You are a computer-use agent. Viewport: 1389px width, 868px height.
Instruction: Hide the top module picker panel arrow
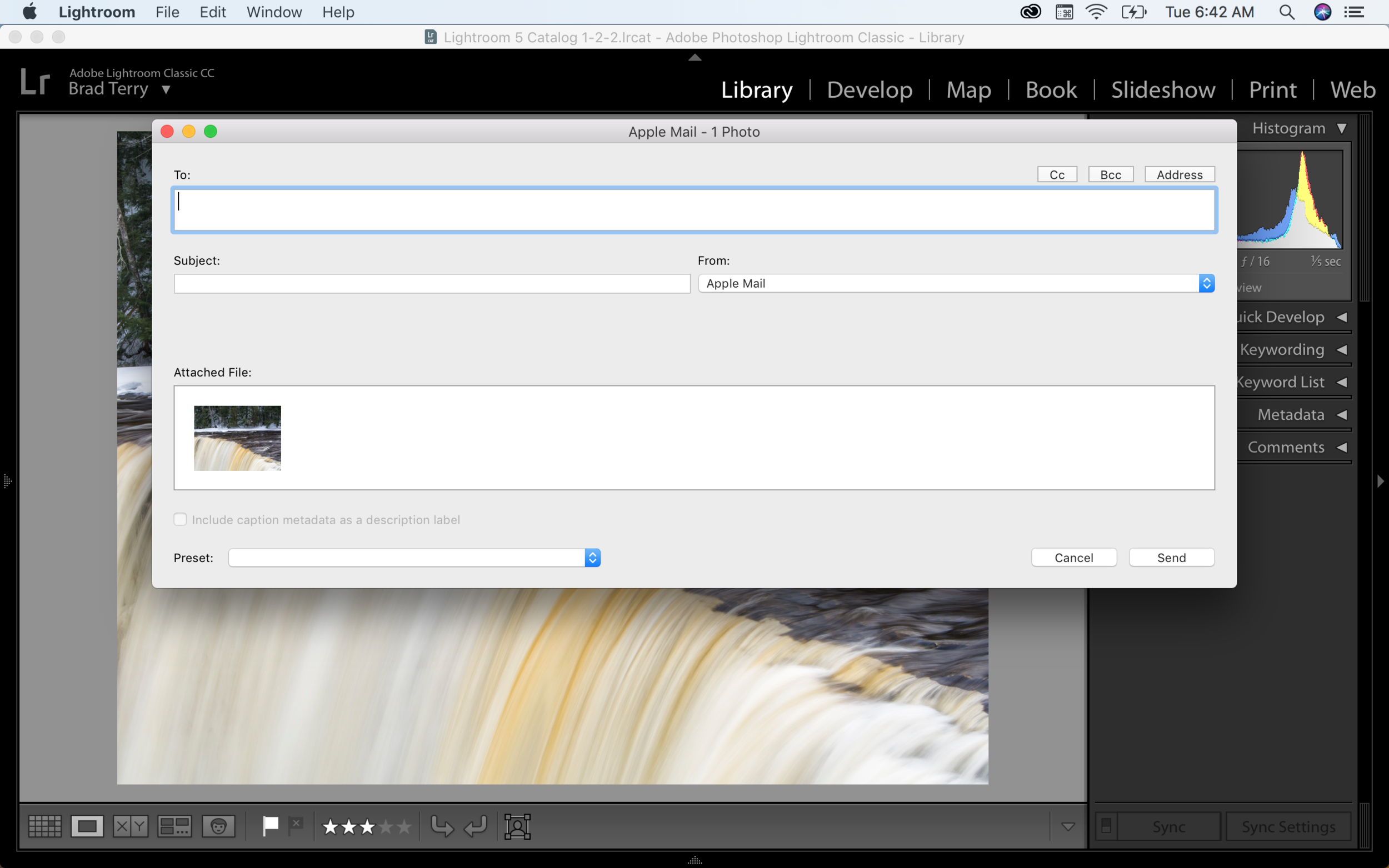tap(695, 57)
